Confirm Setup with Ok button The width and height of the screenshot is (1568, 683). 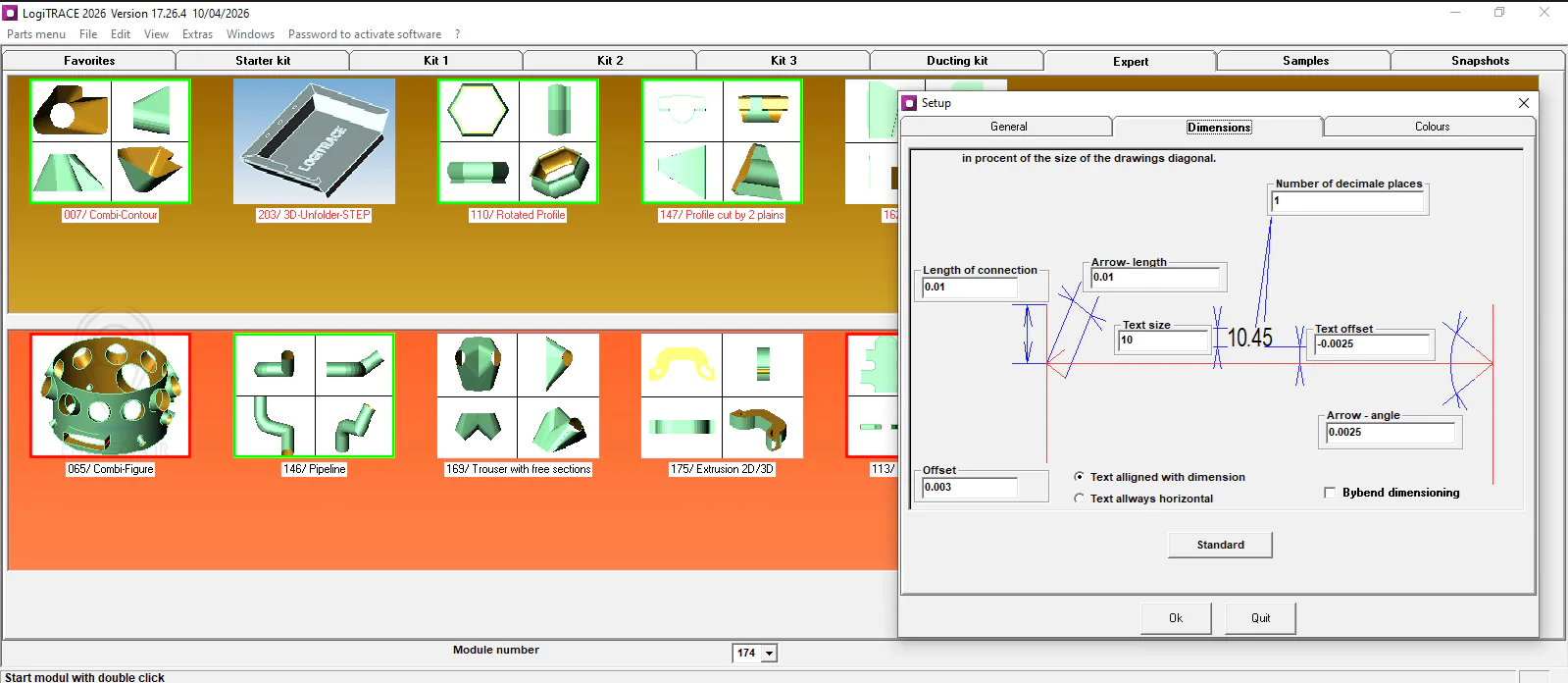point(1176,618)
